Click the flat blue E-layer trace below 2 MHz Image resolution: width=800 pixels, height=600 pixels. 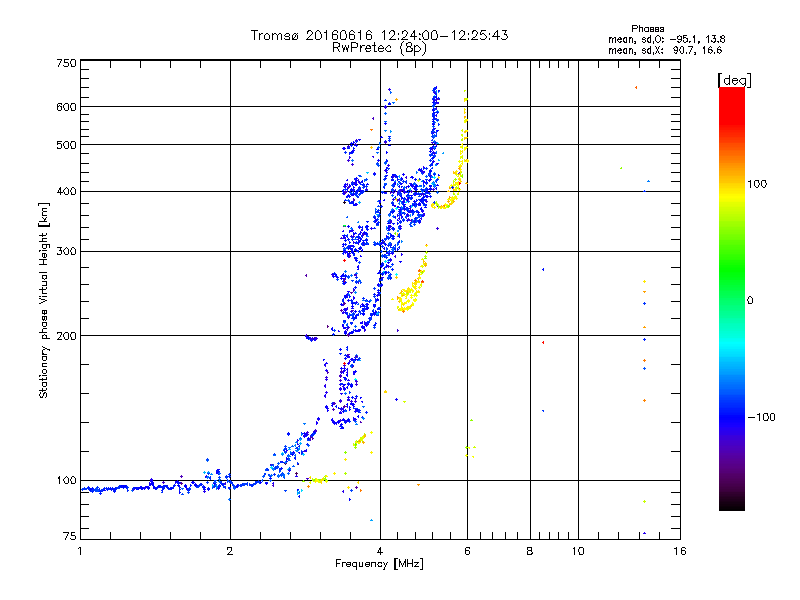(156, 487)
